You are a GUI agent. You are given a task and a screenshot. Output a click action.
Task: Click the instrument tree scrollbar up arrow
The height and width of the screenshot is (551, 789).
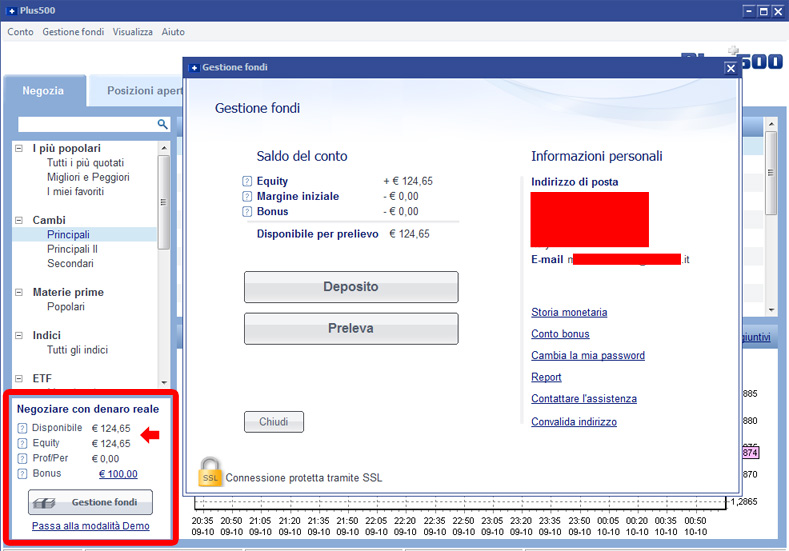164,148
